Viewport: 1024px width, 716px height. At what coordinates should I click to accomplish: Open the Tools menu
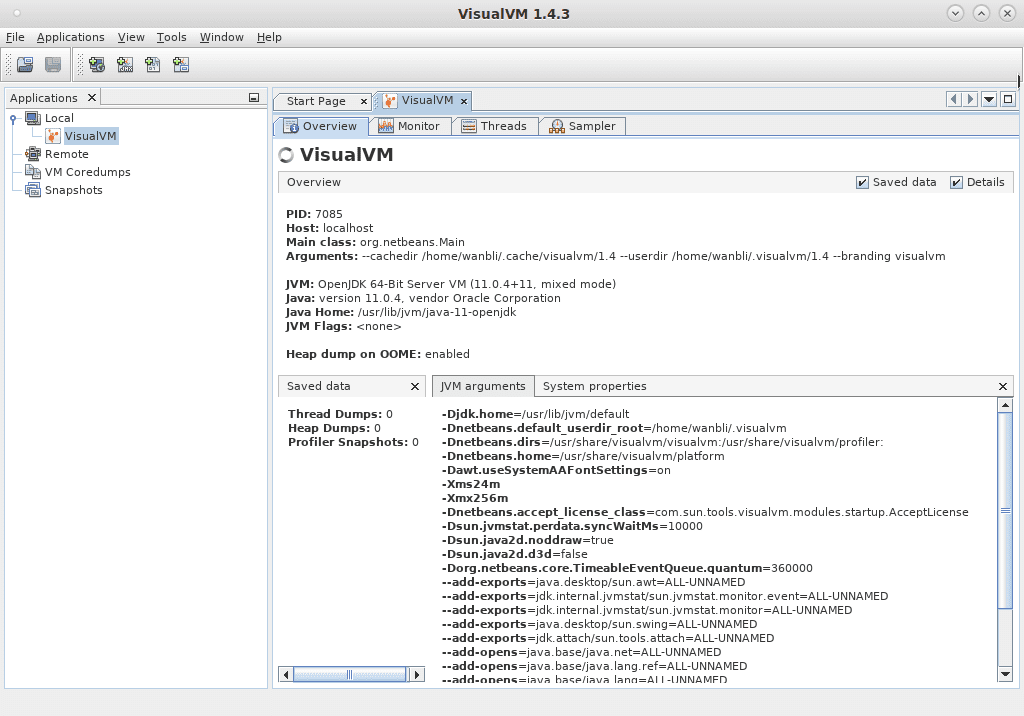pyautogui.click(x=171, y=37)
